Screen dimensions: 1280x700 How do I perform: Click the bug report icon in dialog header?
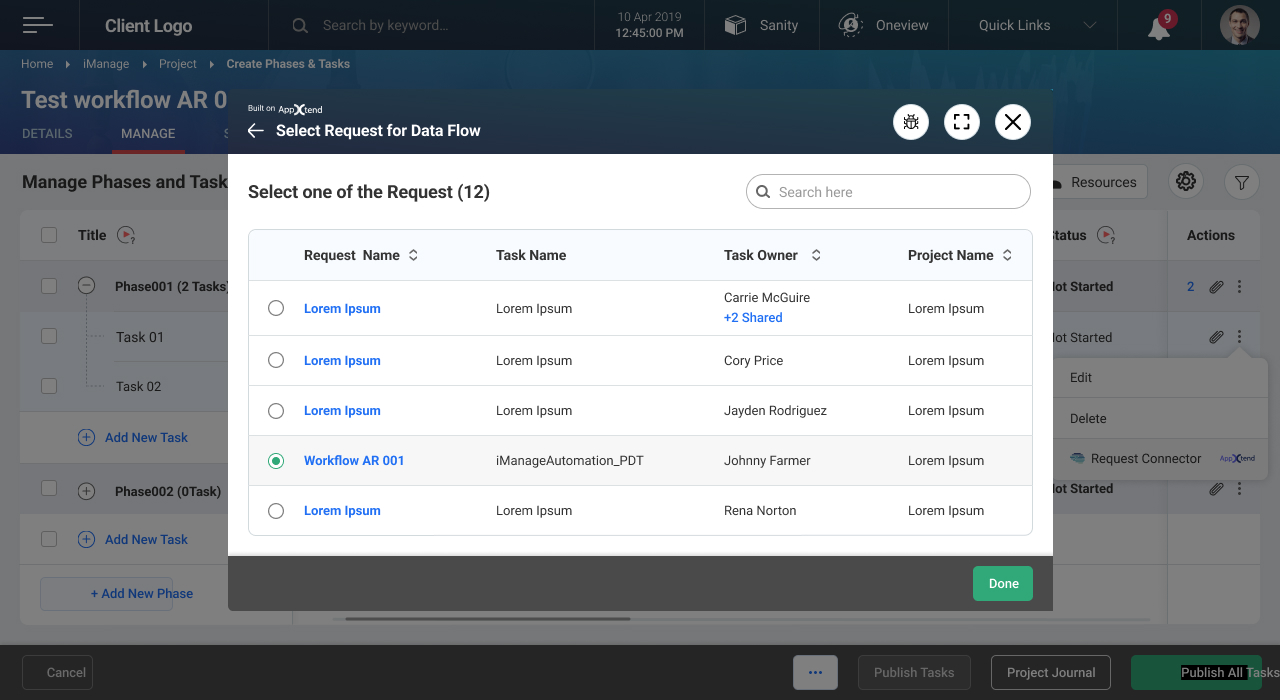click(x=911, y=122)
